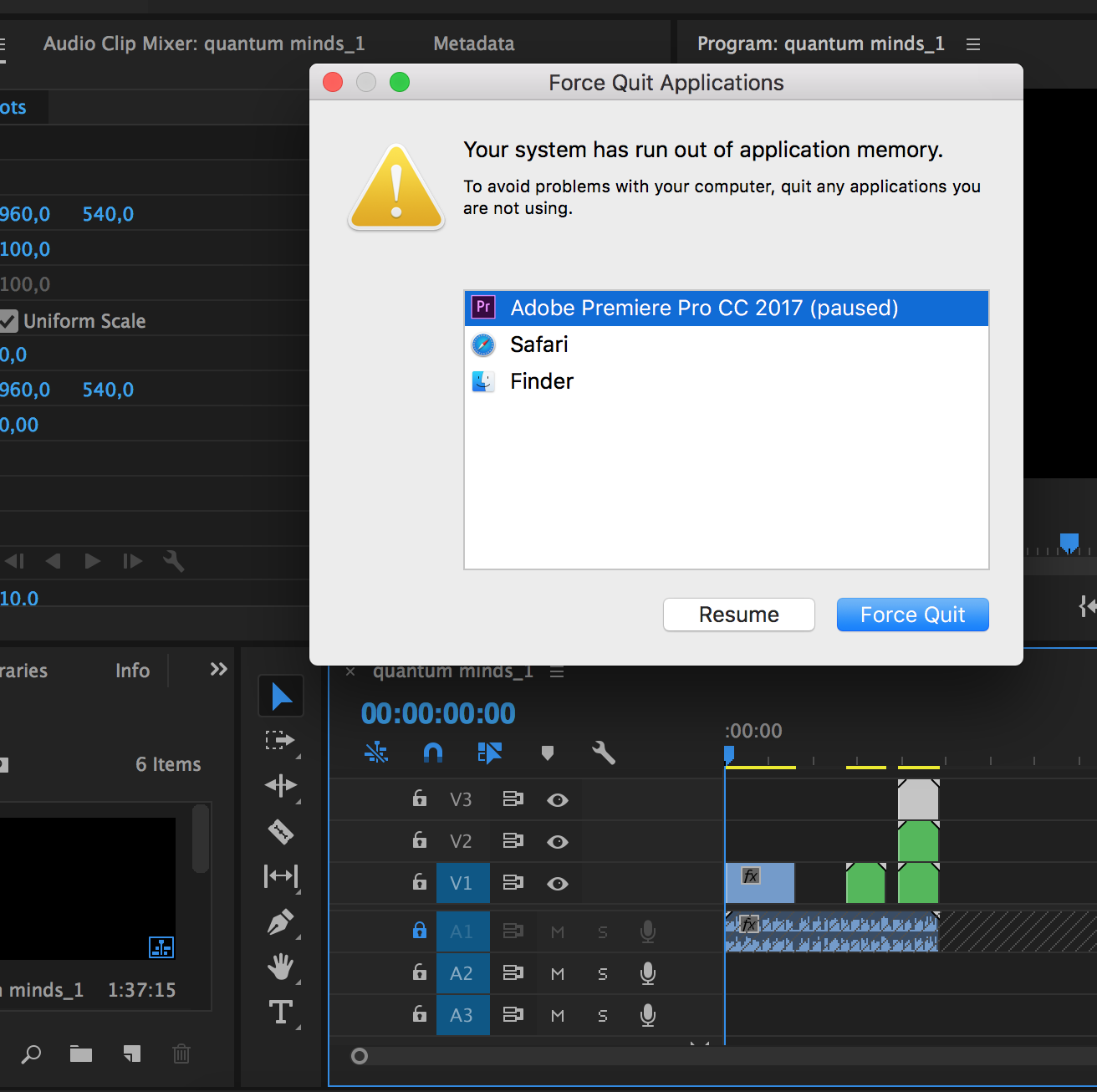Select the Type tool
1097x1092 pixels.
(x=280, y=1013)
